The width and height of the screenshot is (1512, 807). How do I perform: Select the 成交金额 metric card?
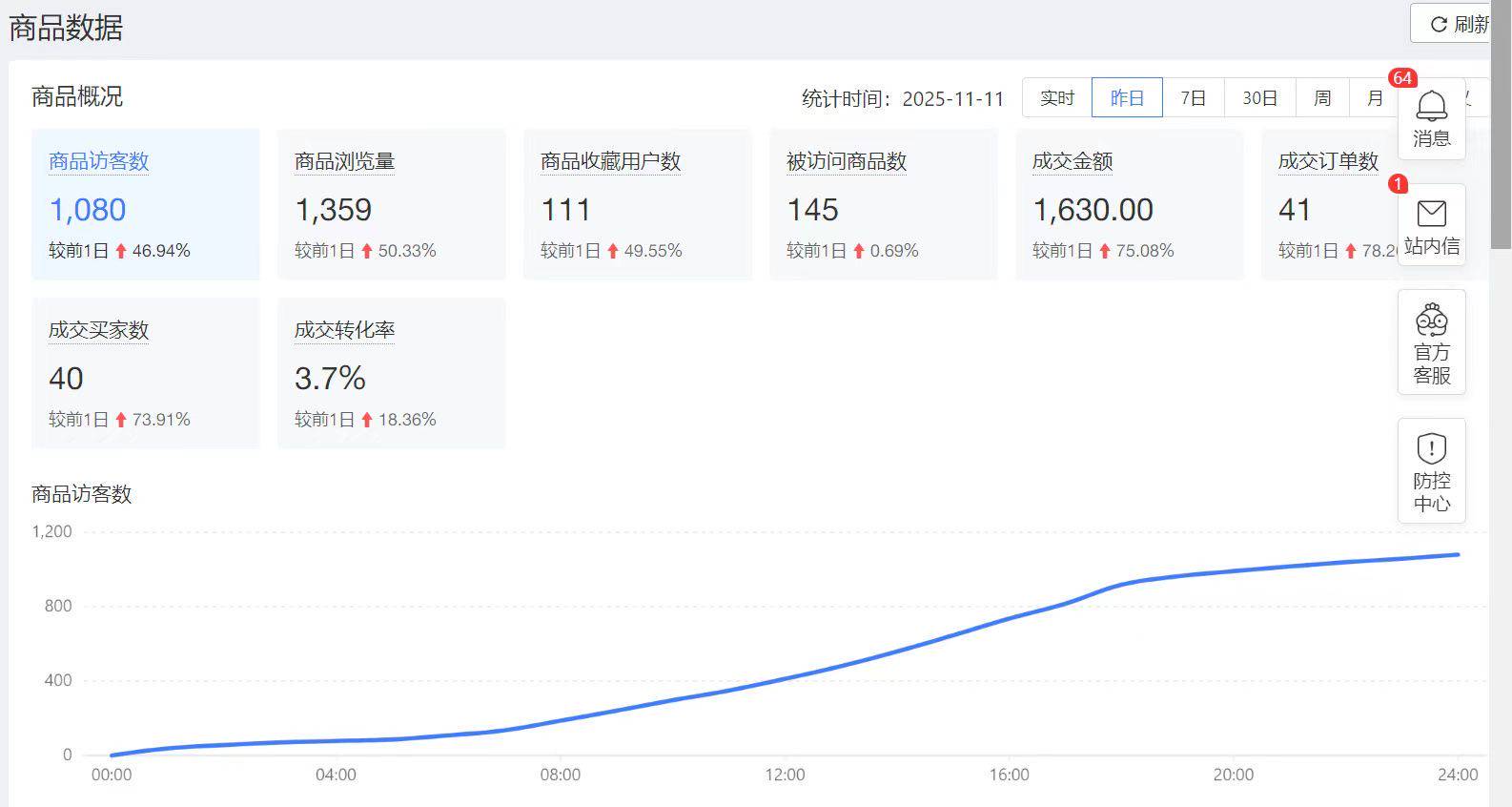pyautogui.click(x=1129, y=204)
